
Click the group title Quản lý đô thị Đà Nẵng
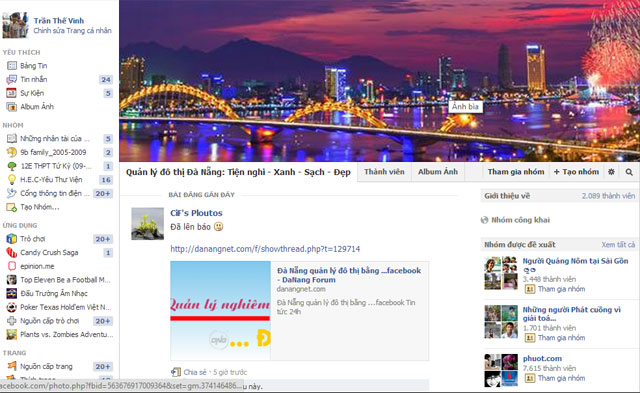(238, 172)
